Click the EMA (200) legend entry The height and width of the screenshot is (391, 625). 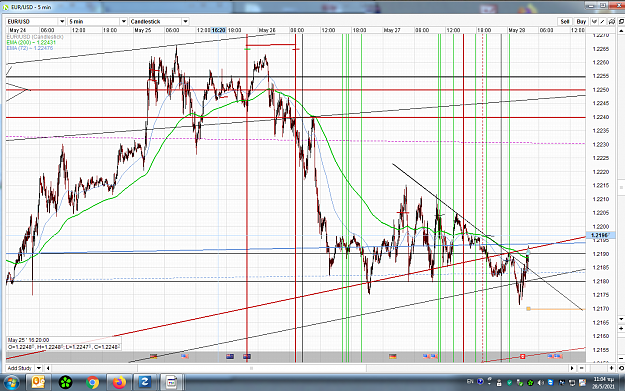(31, 42)
